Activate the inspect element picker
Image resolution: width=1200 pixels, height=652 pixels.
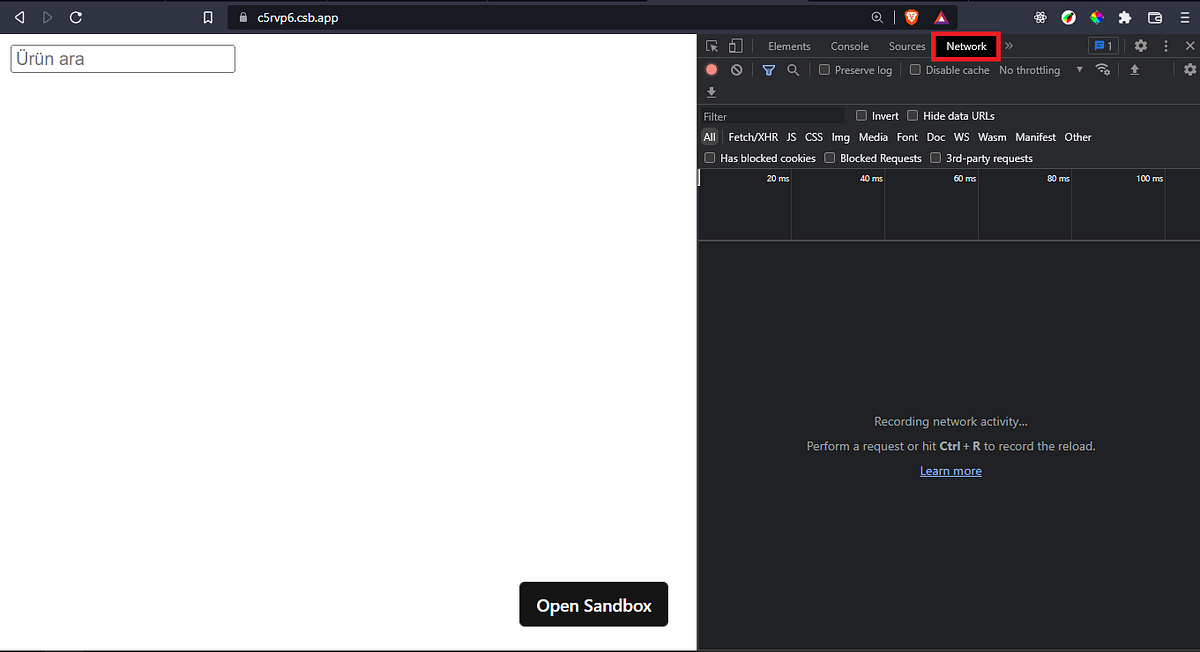(x=712, y=46)
